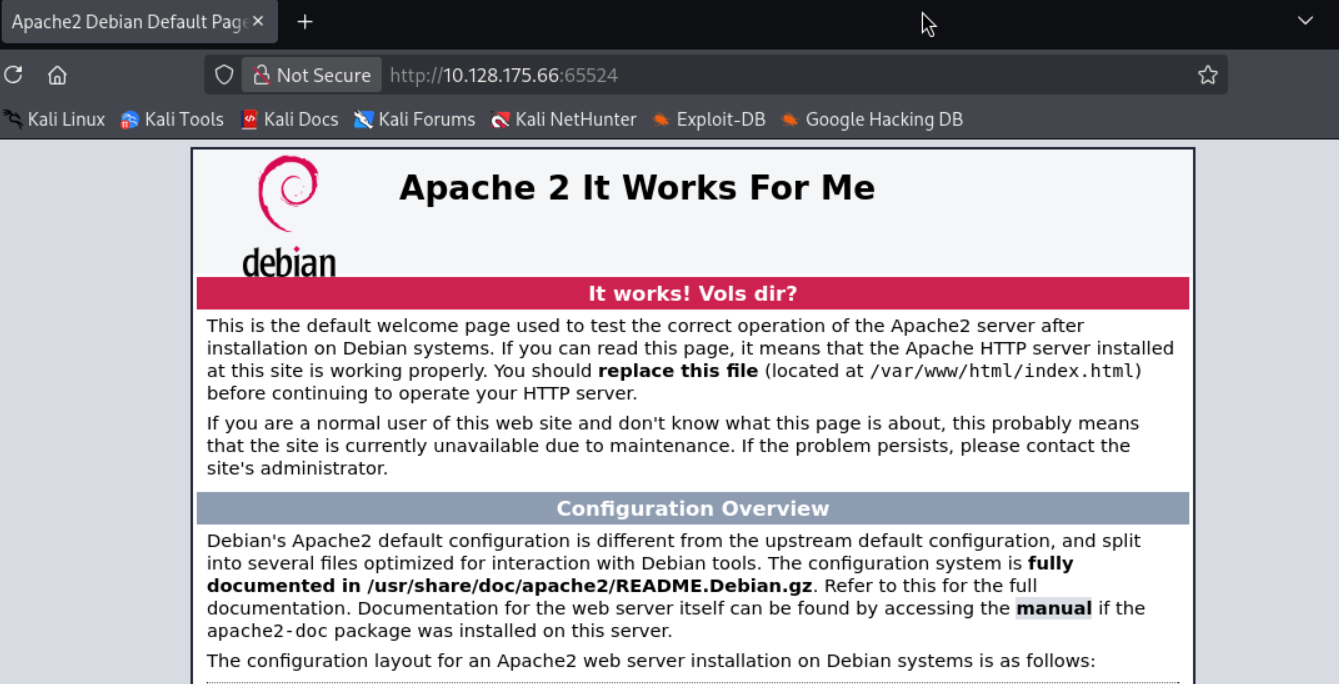Click the 'replace this file' bold text
The image size is (1339, 684).
(x=678, y=371)
